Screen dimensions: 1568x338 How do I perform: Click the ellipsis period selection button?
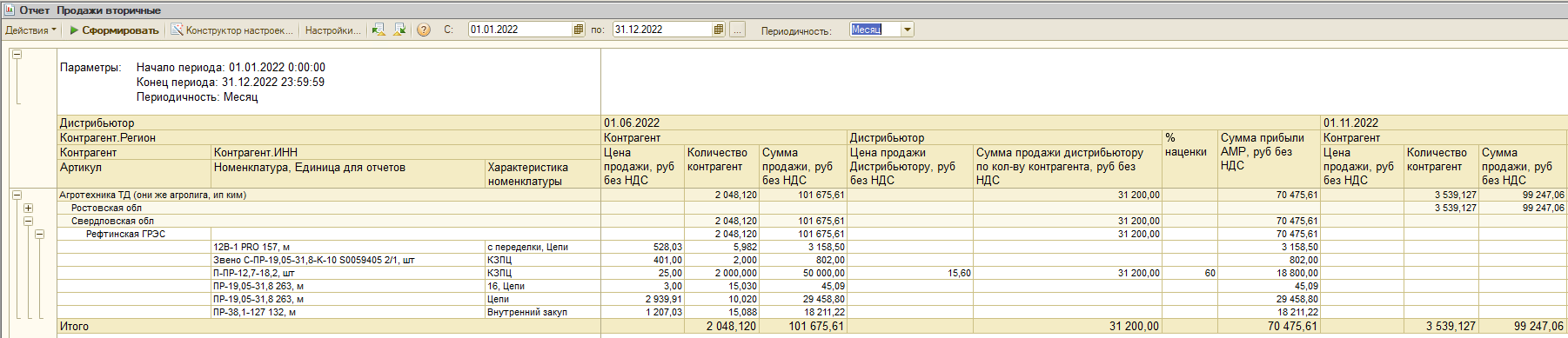pos(738,30)
